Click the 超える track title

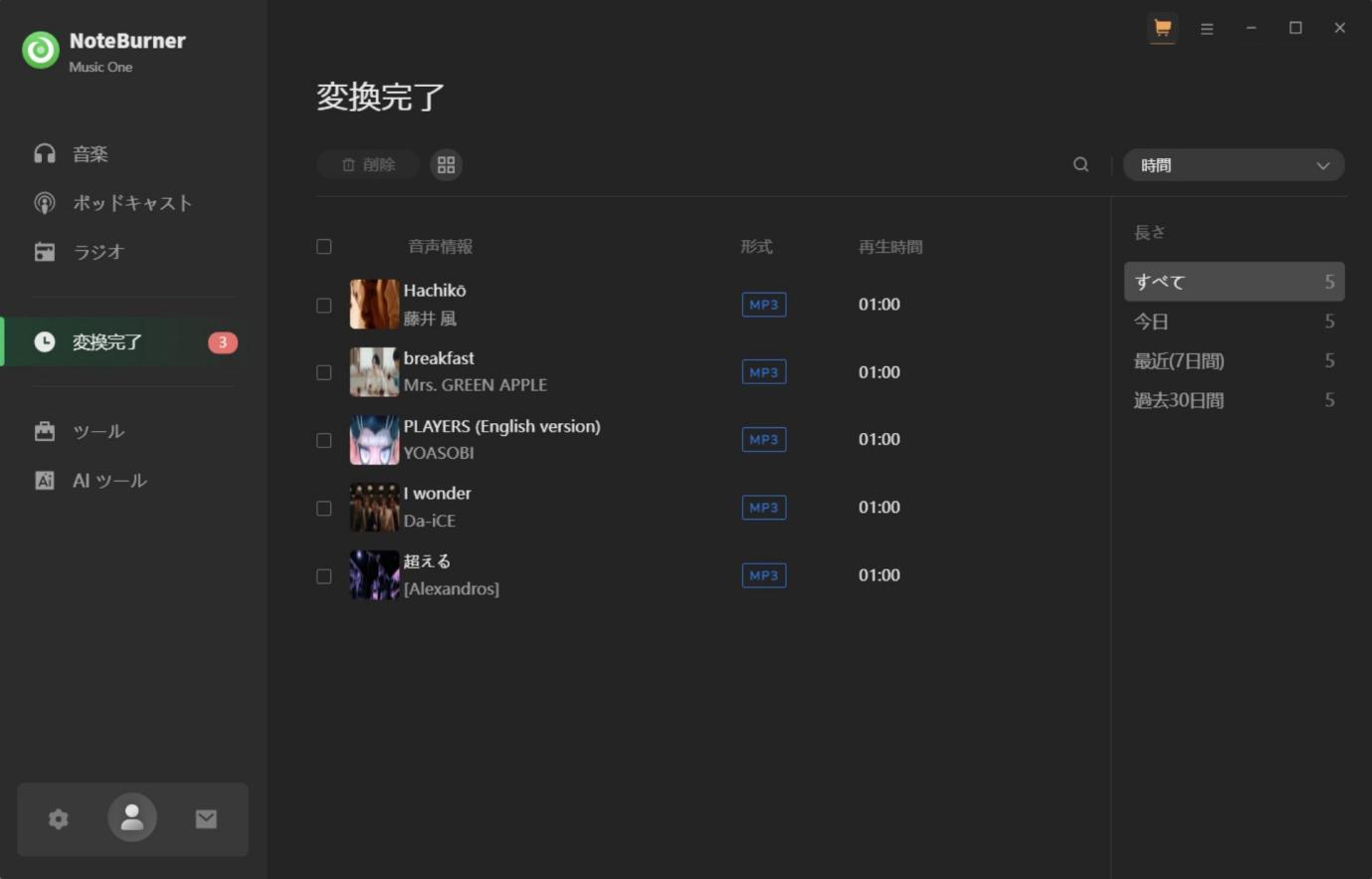pos(427,561)
